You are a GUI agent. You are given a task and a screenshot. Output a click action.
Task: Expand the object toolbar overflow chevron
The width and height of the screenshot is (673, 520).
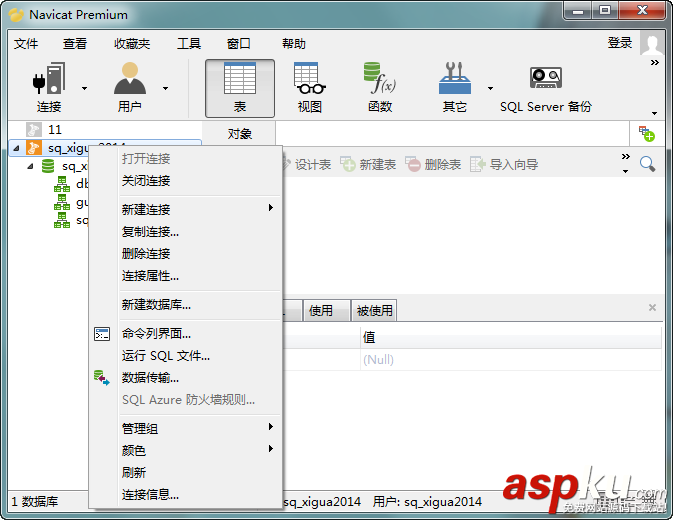(x=626, y=157)
